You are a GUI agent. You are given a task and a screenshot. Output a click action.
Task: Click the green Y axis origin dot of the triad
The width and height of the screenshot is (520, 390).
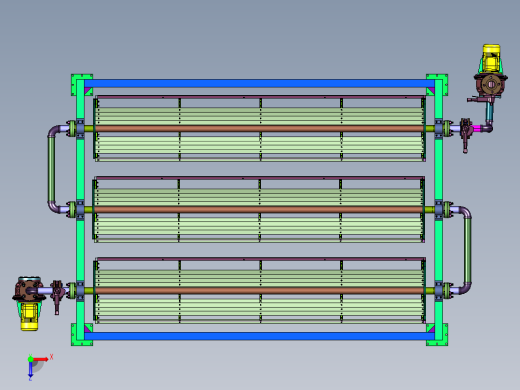click(x=30, y=359)
